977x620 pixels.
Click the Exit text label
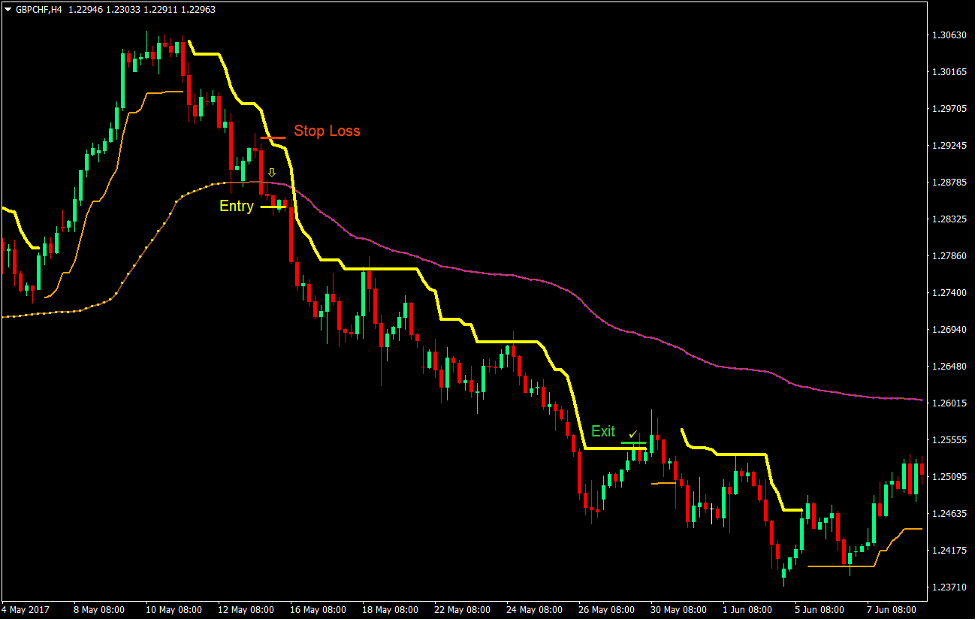(602, 431)
